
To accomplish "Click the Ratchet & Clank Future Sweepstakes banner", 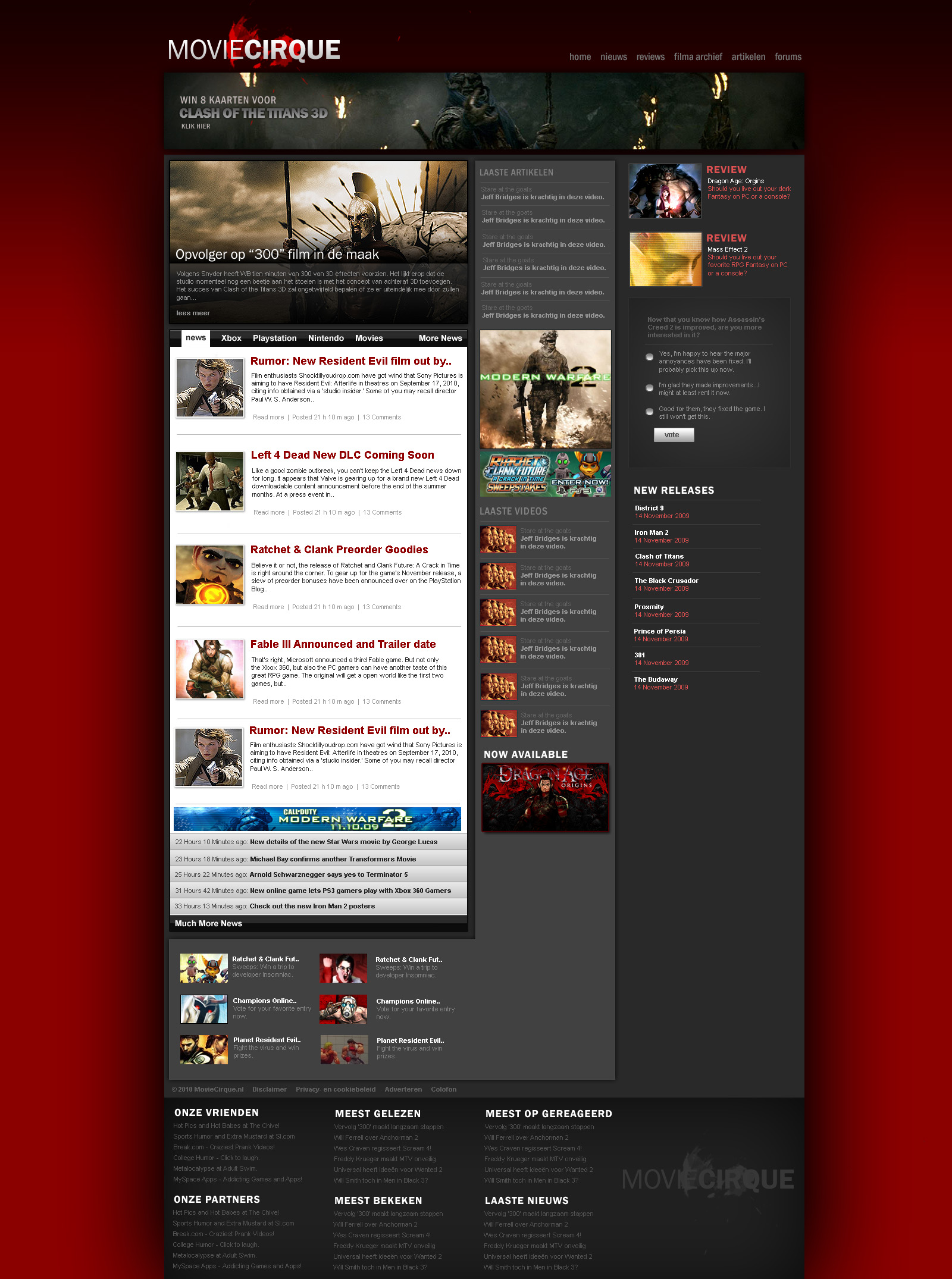I will pos(546,474).
